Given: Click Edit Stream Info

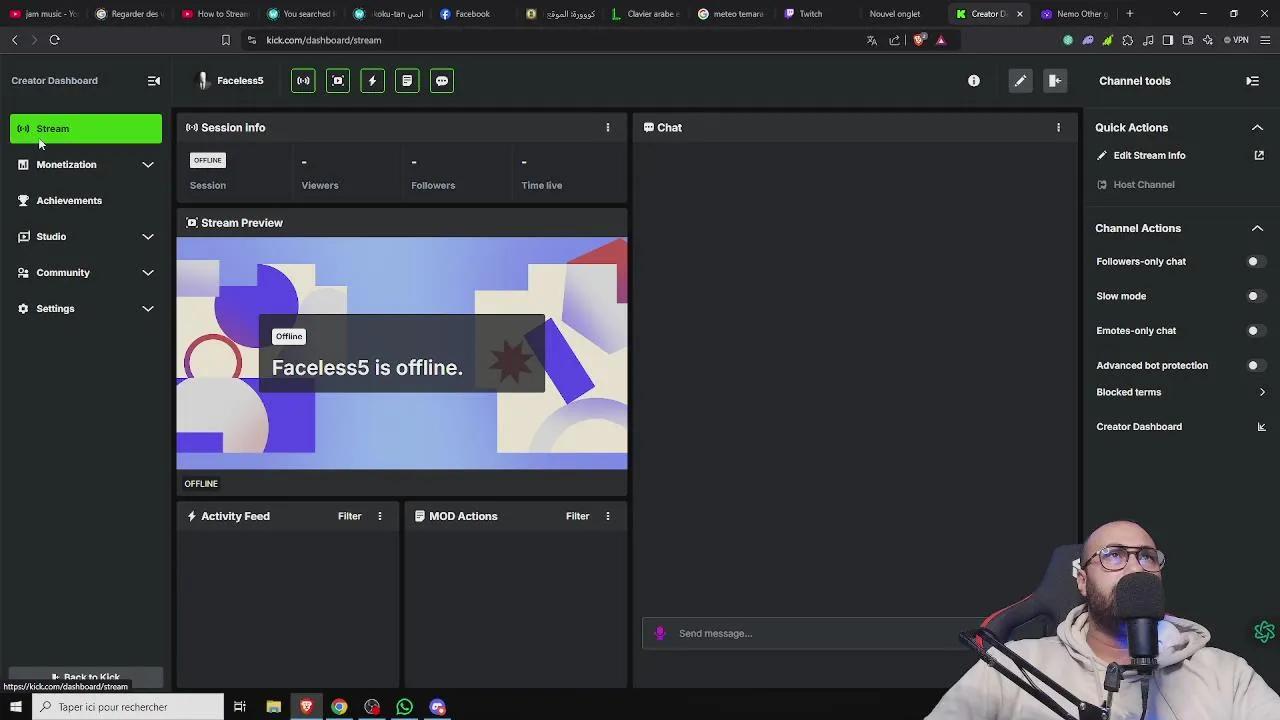Looking at the screenshot, I should [x=1149, y=155].
